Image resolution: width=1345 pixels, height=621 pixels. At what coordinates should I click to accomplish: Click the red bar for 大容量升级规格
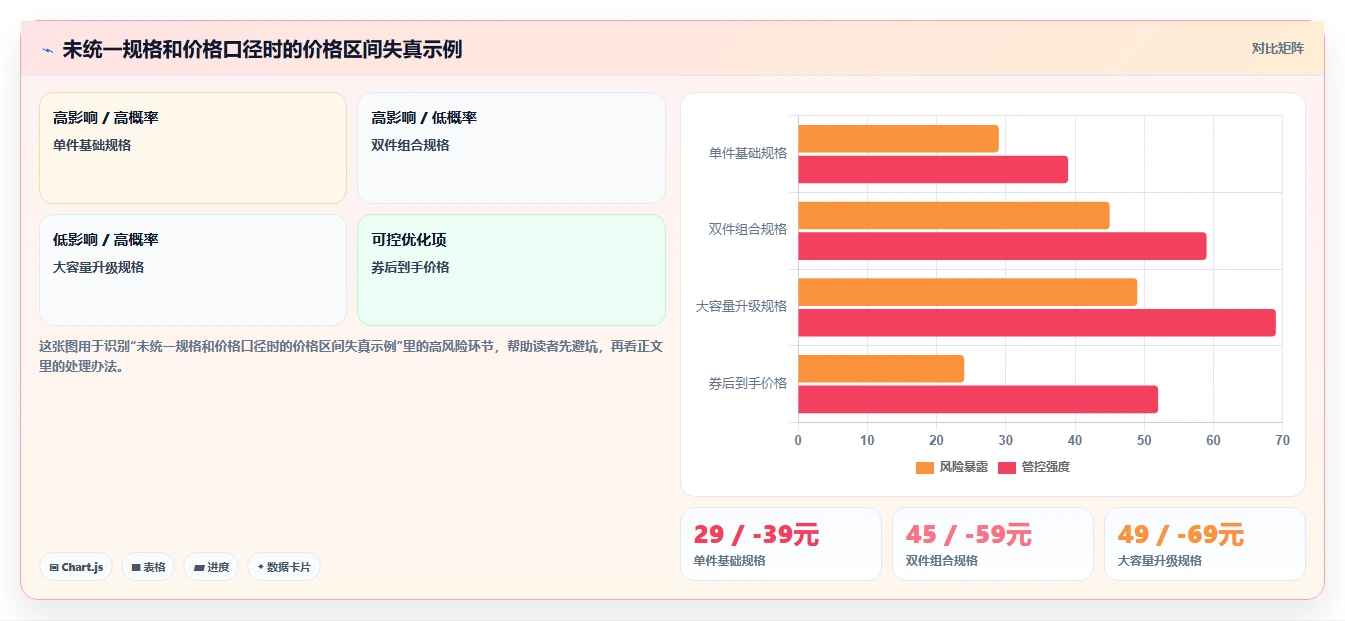pyautogui.click(x=1037, y=323)
